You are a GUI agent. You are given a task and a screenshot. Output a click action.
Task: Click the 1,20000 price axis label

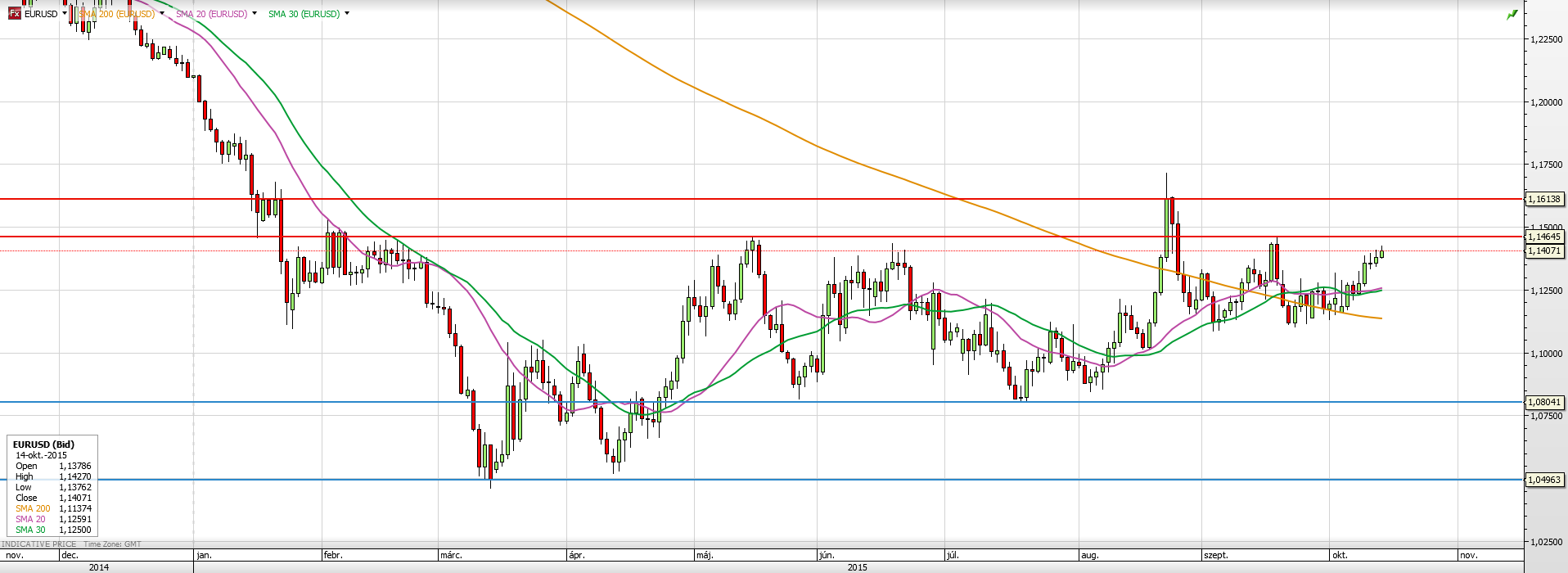1546,102
